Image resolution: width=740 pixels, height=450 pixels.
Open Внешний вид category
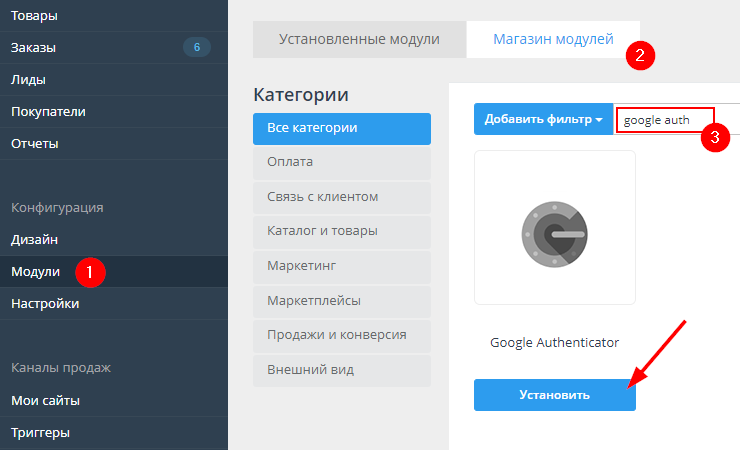341,370
